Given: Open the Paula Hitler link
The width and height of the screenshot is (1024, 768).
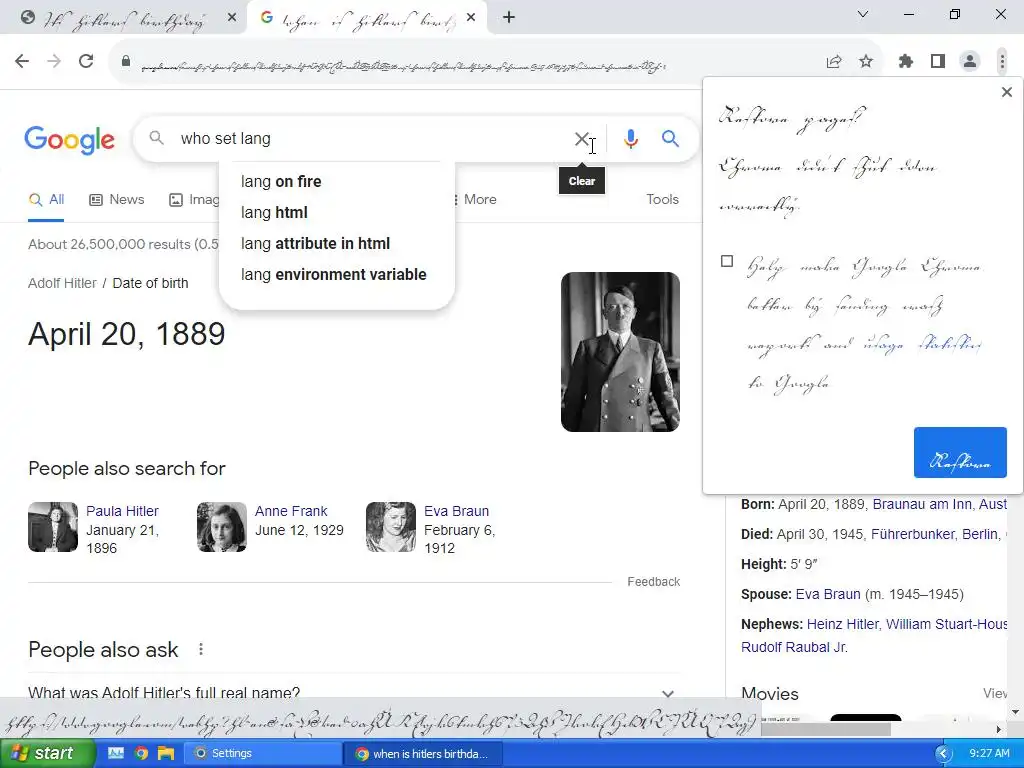Looking at the screenshot, I should [122, 511].
